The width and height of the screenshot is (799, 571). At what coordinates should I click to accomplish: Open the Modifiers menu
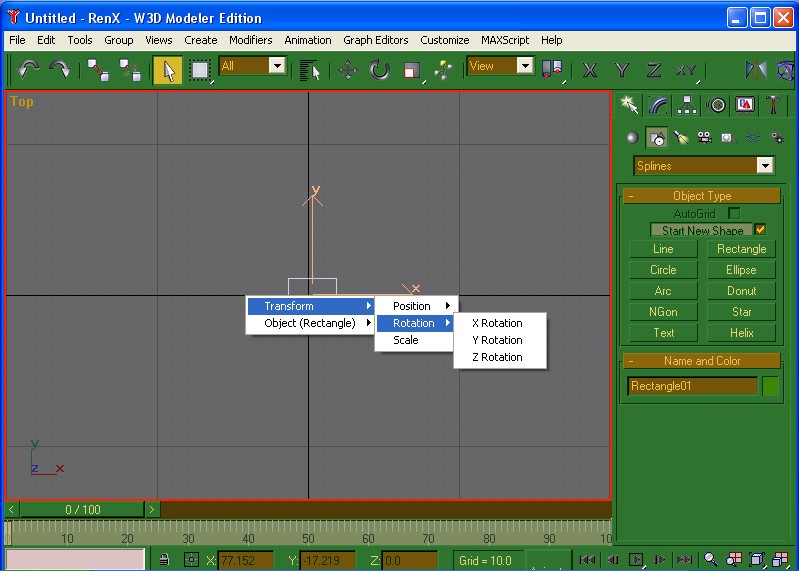coord(250,40)
